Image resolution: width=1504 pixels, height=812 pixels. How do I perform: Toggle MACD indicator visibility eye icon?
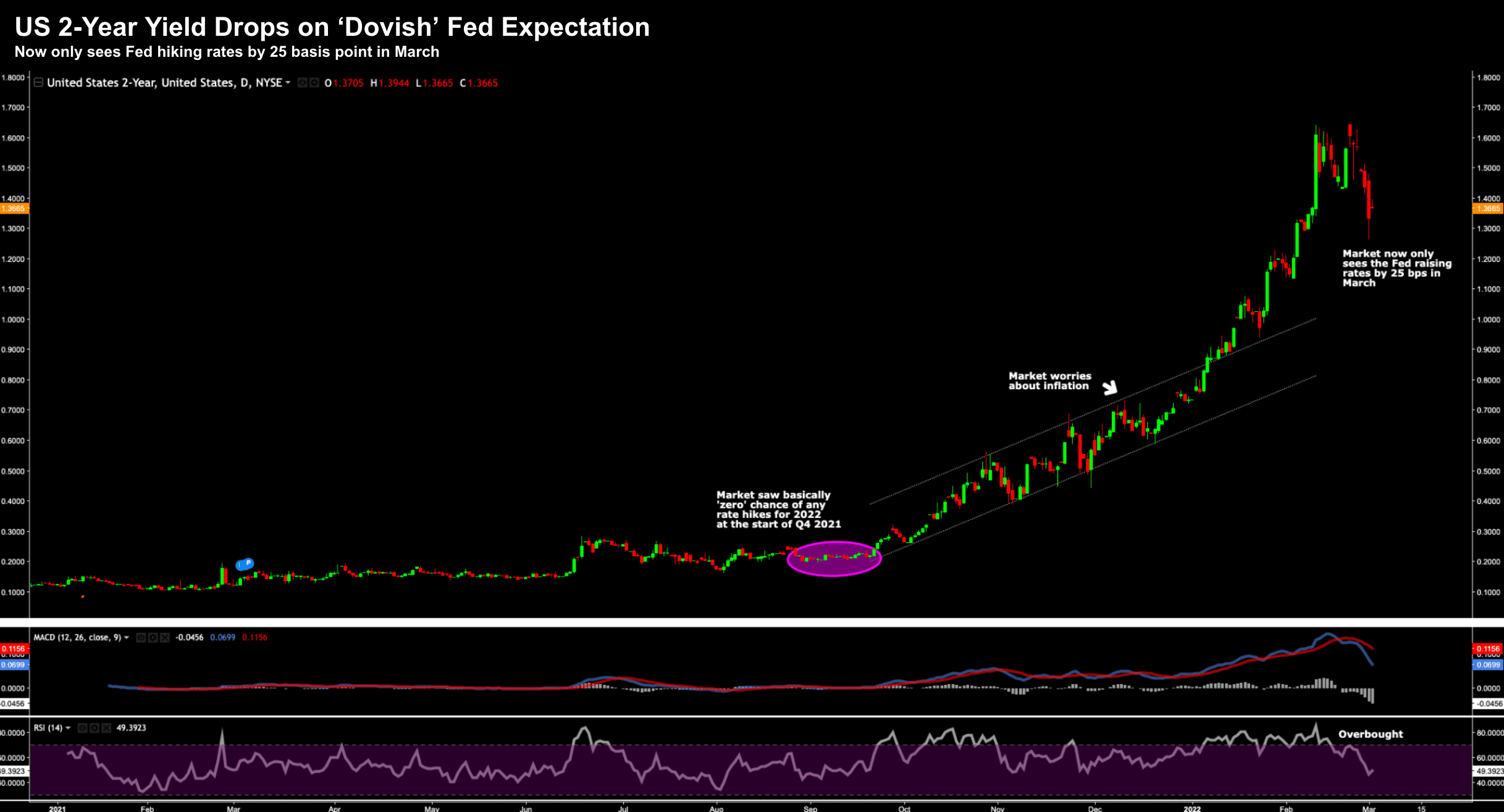click(x=141, y=637)
